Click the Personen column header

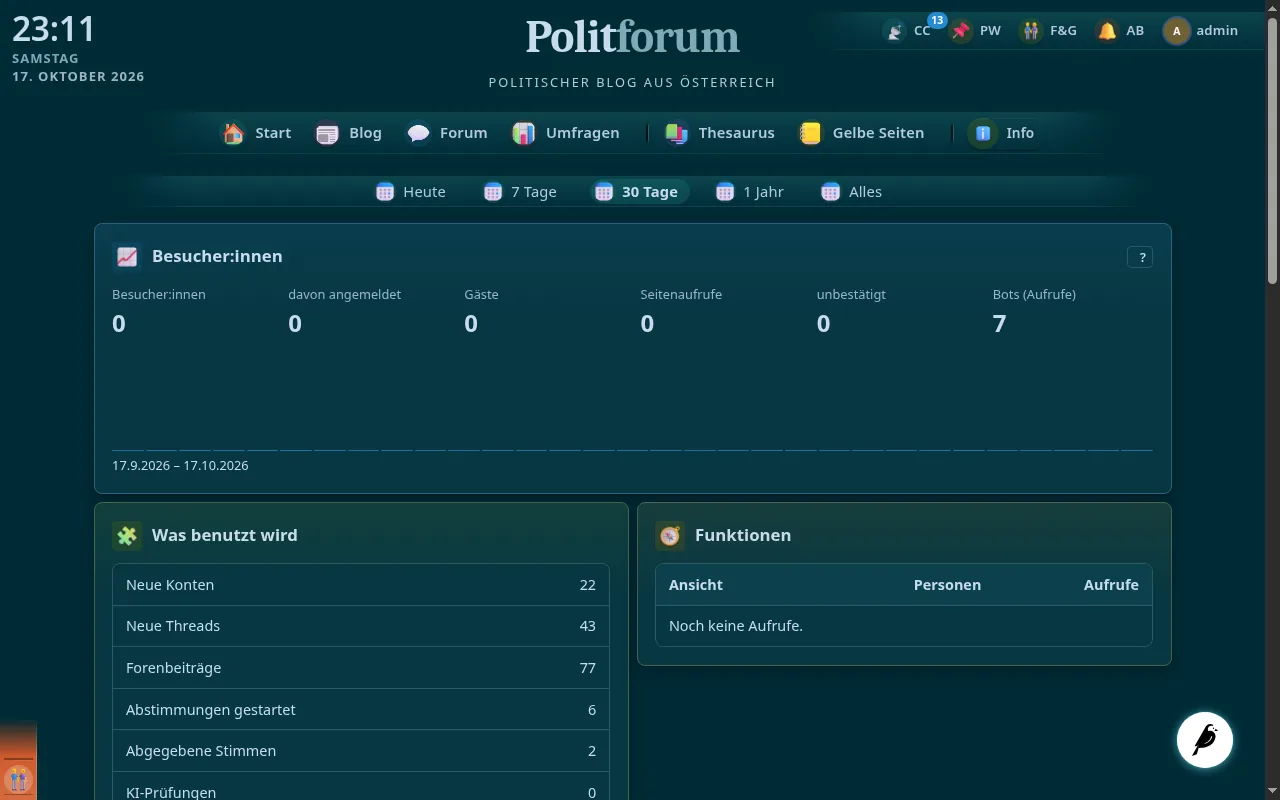[947, 585]
